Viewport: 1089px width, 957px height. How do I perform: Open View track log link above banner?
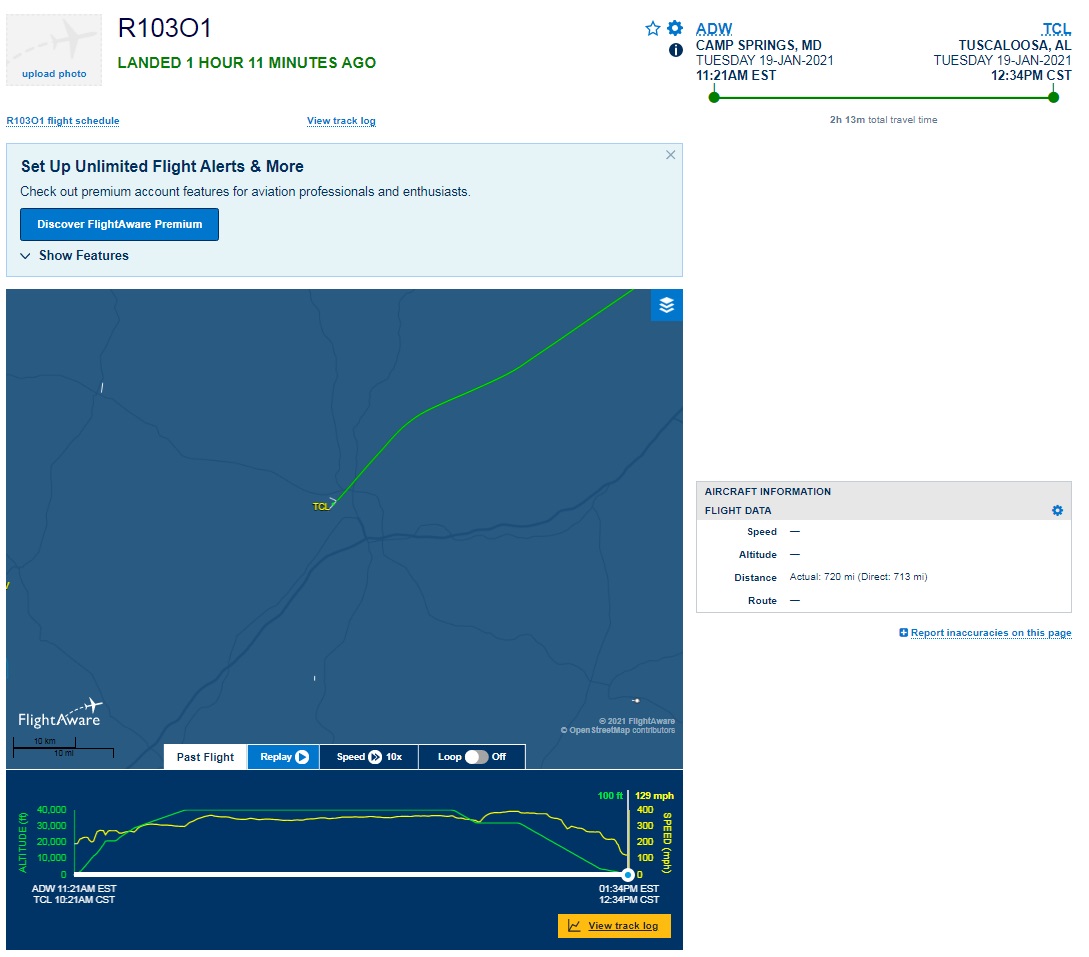tap(341, 121)
